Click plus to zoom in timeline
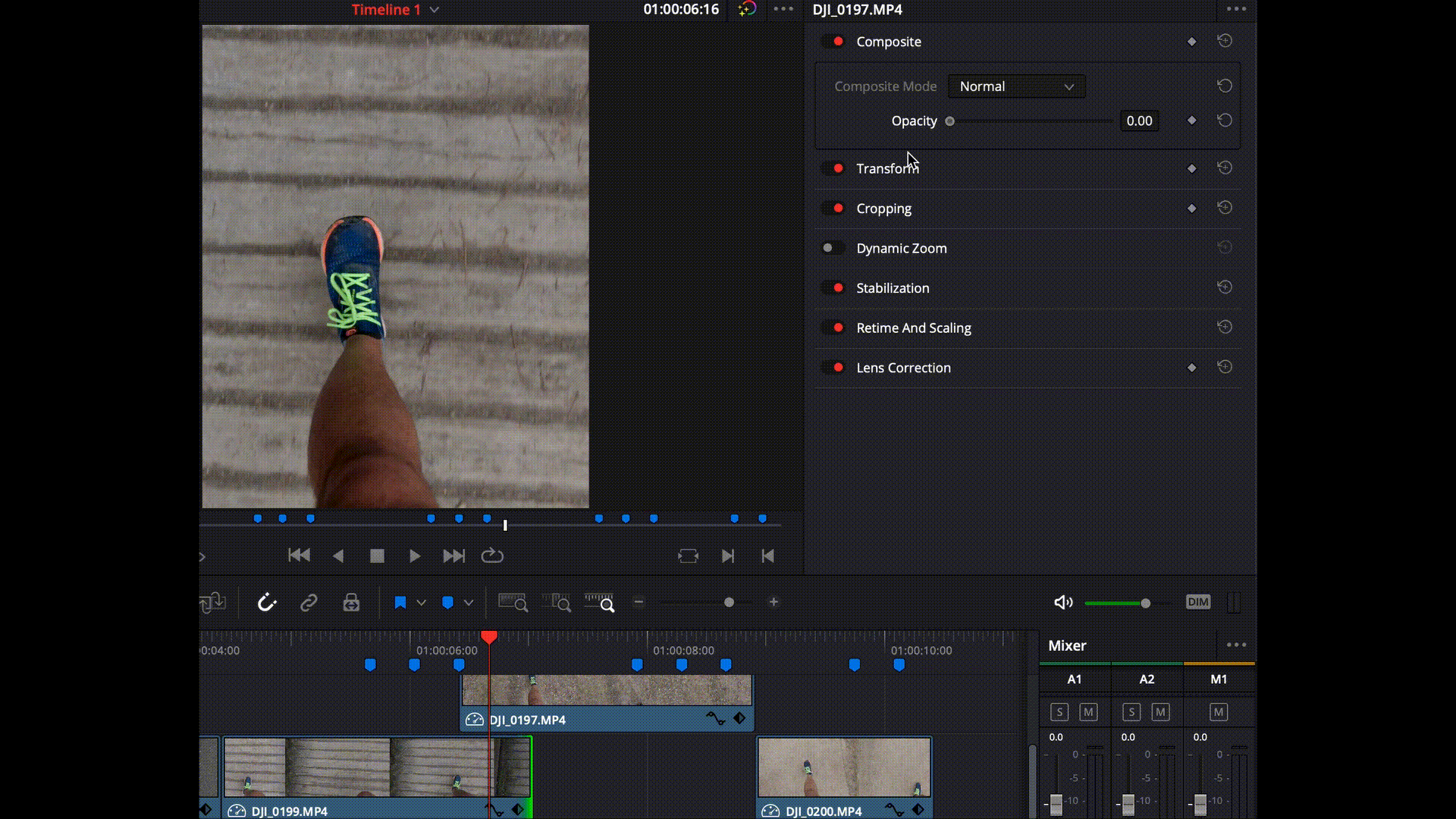 point(773,602)
